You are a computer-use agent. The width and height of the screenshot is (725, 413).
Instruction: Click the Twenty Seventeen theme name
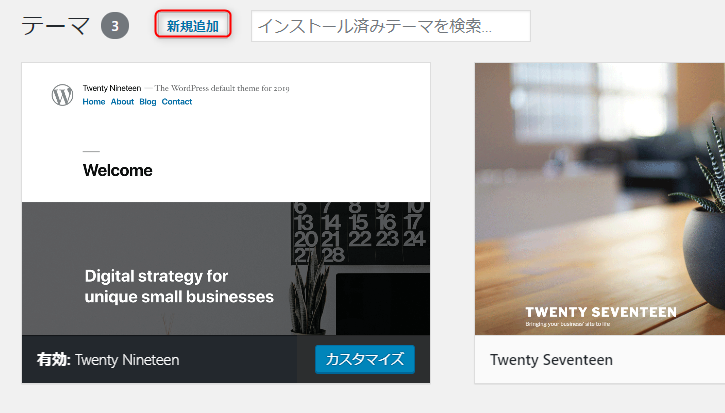coord(551,360)
